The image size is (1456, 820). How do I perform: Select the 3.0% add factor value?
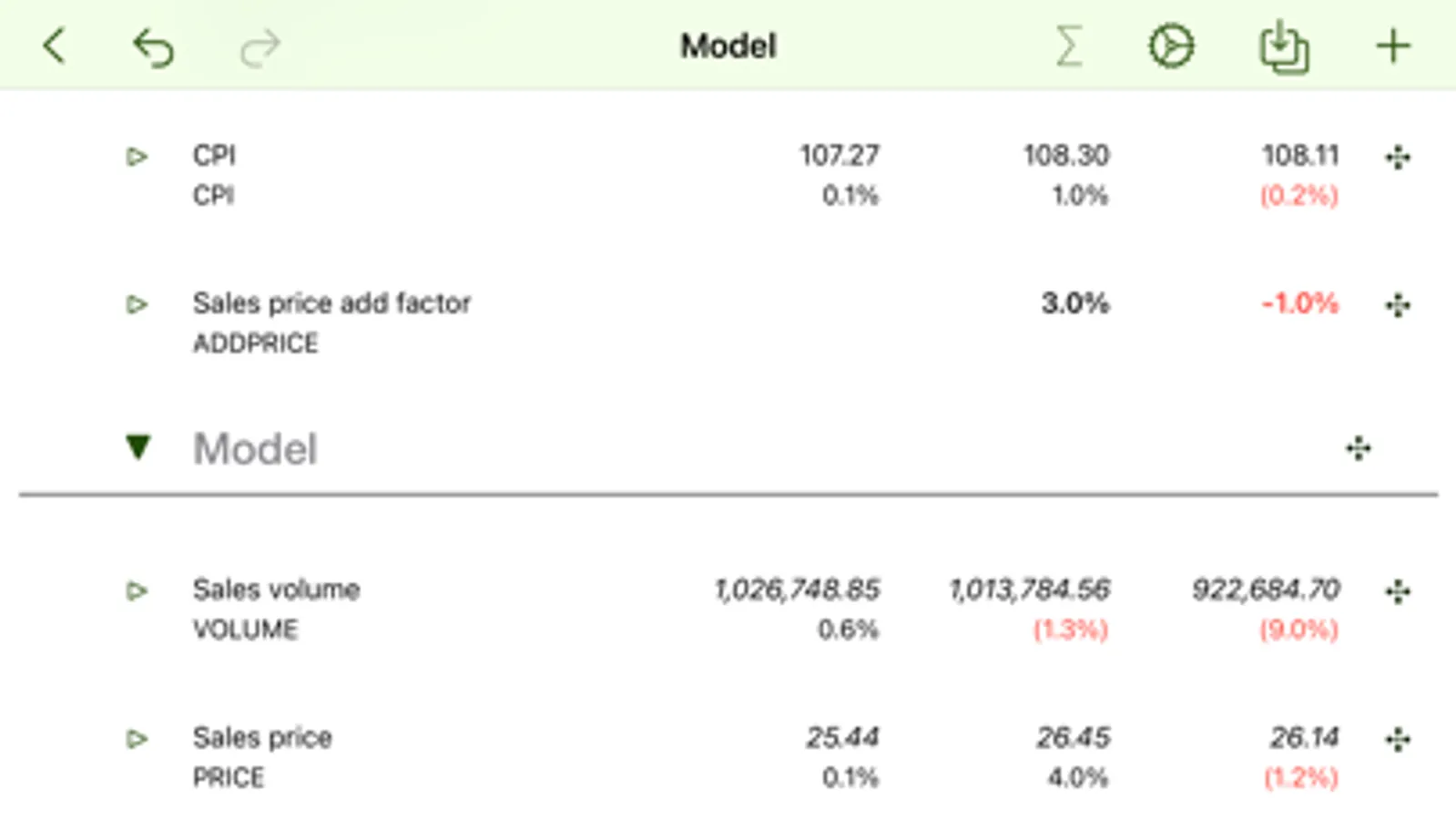(x=1074, y=303)
